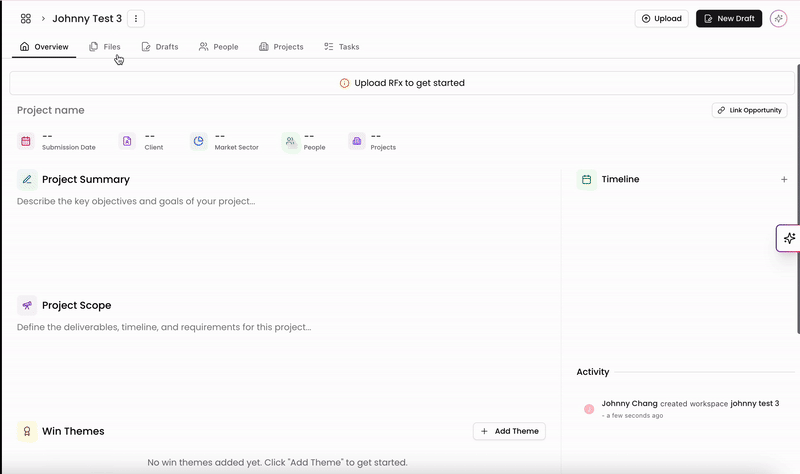Image resolution: width=800 pixels, height=474 pixels.
Task: Create a New Draft
Action: tap(729, 18)
